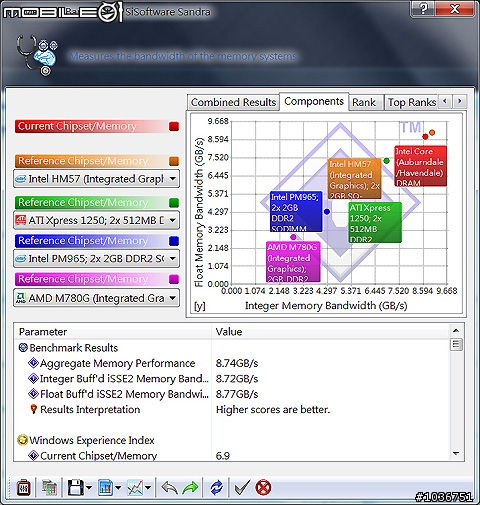Click the results list scroll down arrow

coord(456,453)
